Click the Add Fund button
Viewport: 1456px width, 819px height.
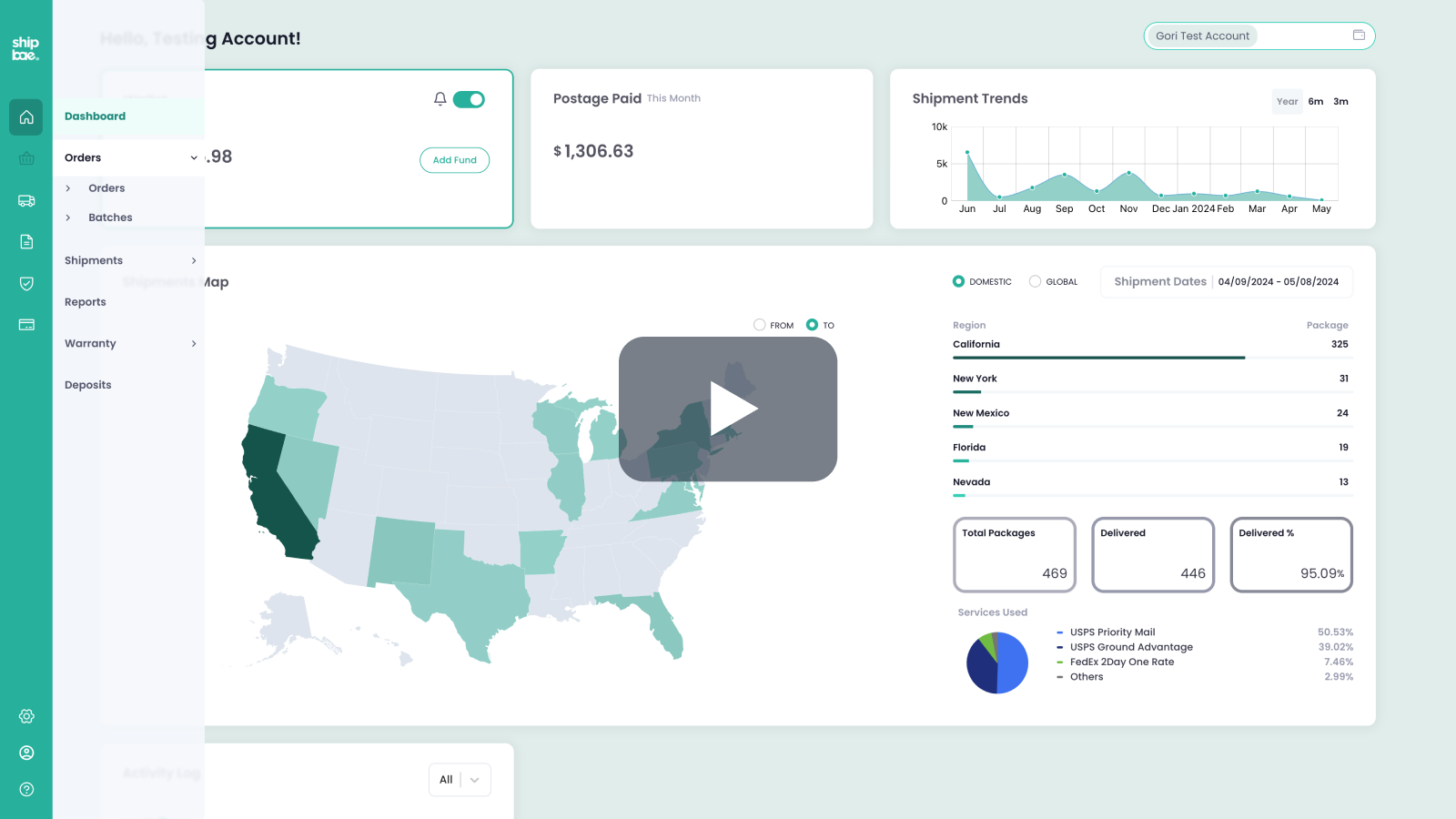(454, 160)
